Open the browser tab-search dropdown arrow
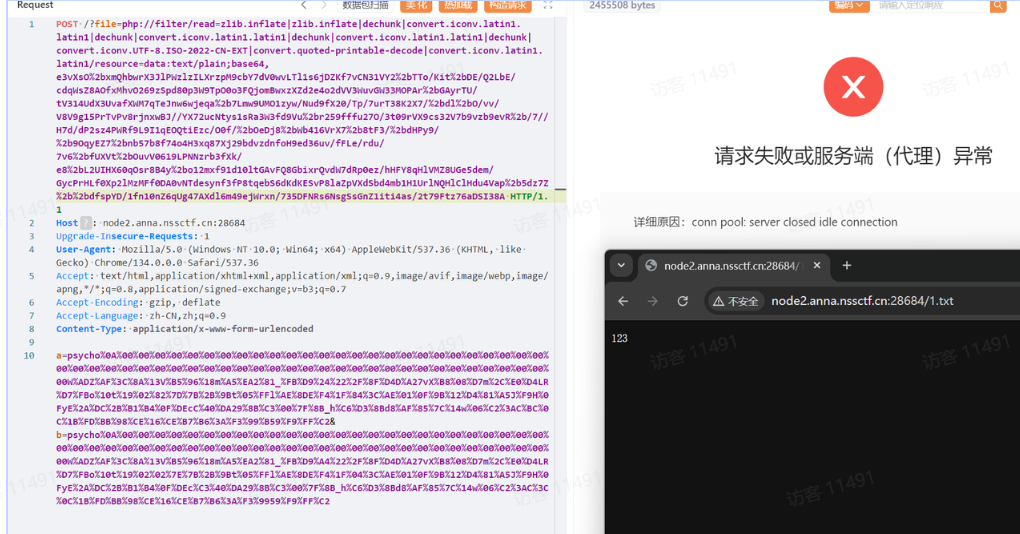The image size is (1020, 534). click(x=621, y=265)
